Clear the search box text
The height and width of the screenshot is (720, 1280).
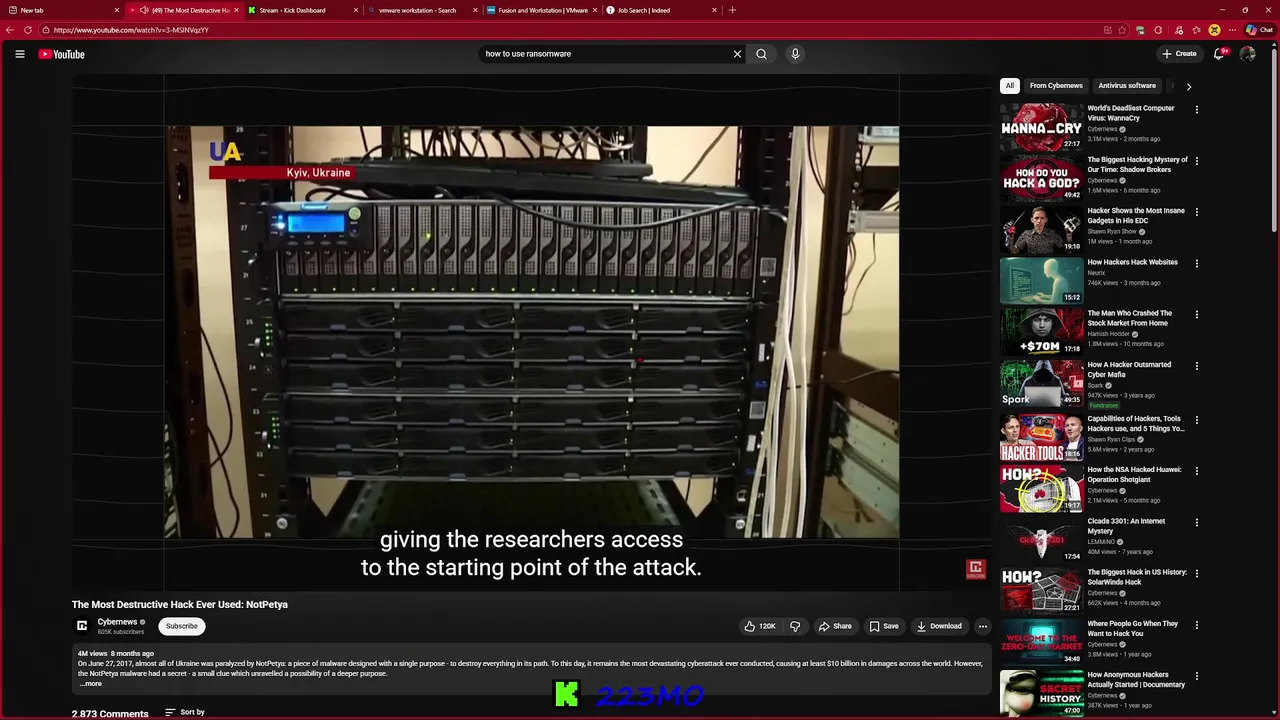point(737,54)
